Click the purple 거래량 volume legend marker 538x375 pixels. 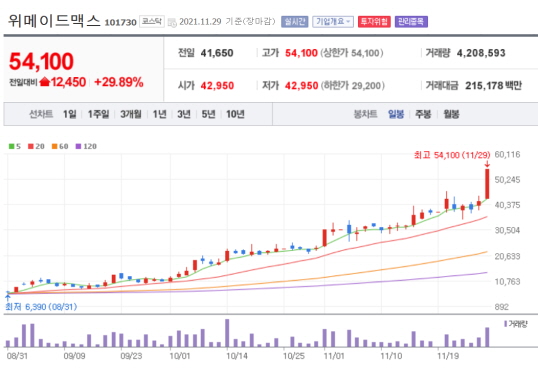[505, 324]
